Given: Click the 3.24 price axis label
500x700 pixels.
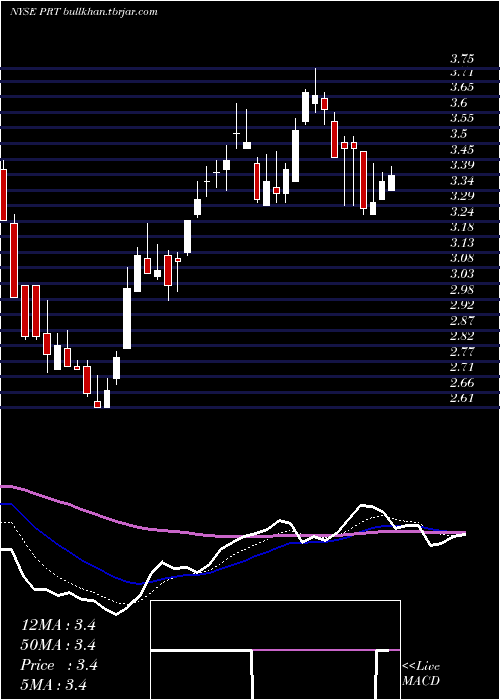Looking at the screenshot, I should 462,212.
